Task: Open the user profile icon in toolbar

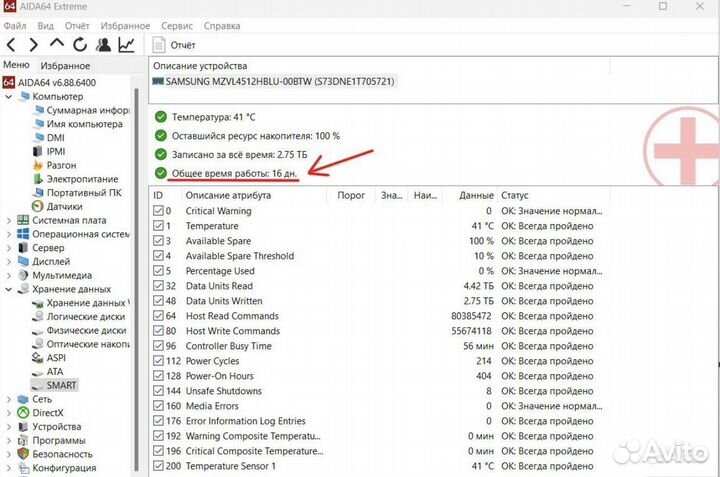Action: pyautogui.click(x=103, y=45)
